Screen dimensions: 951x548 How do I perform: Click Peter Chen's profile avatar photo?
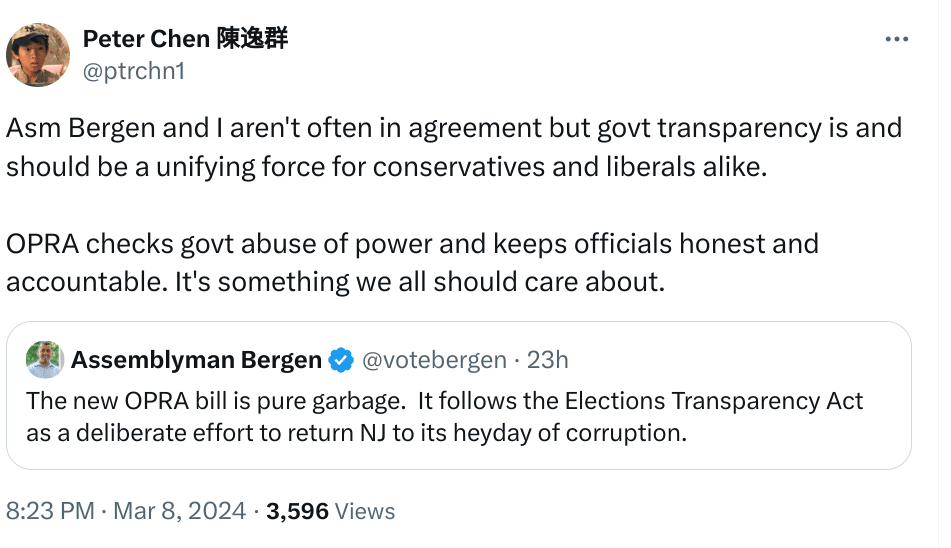(x=38, y=54)
